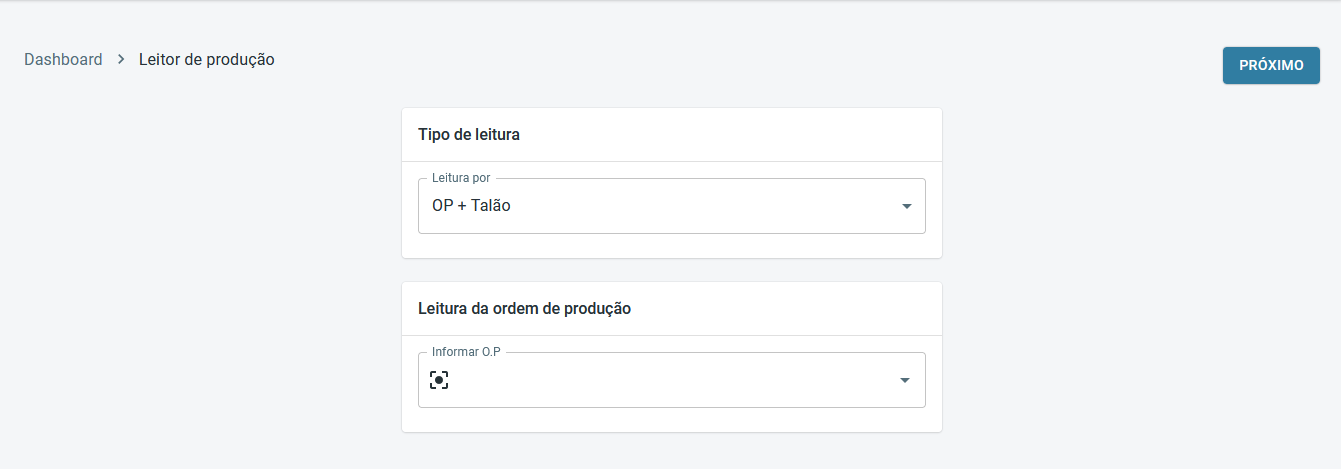Click the breadcrumb chevron separator icon
Viewport: 1341px width, 469px height.
pyautogui.click(x=121, y=60)
